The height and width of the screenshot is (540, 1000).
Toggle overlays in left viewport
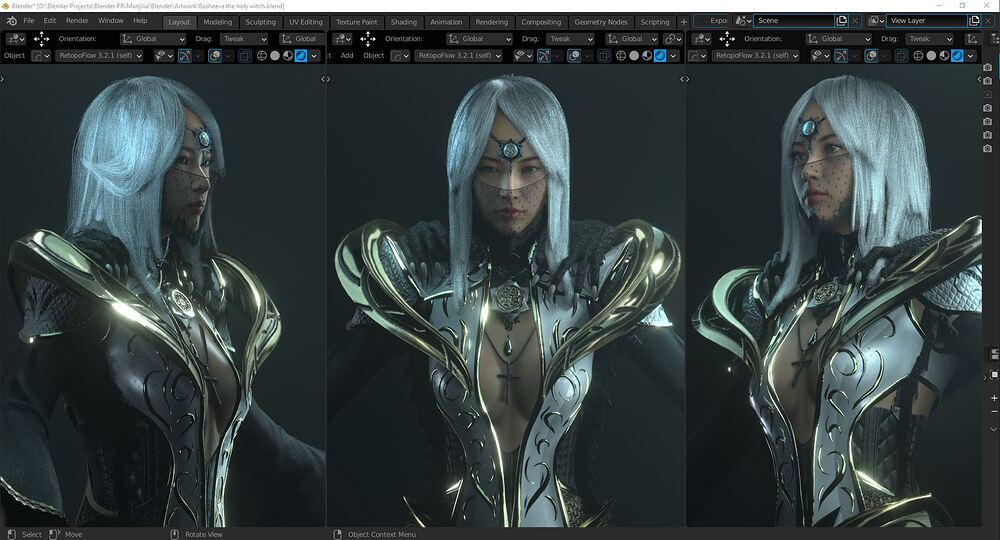(215, 55)
